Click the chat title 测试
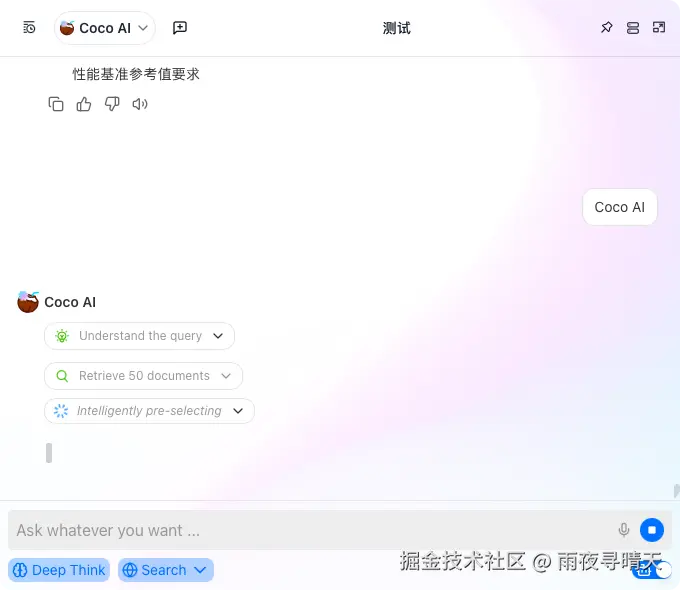The height and width of the screenshot is (590, 680). tap(396, 28)
